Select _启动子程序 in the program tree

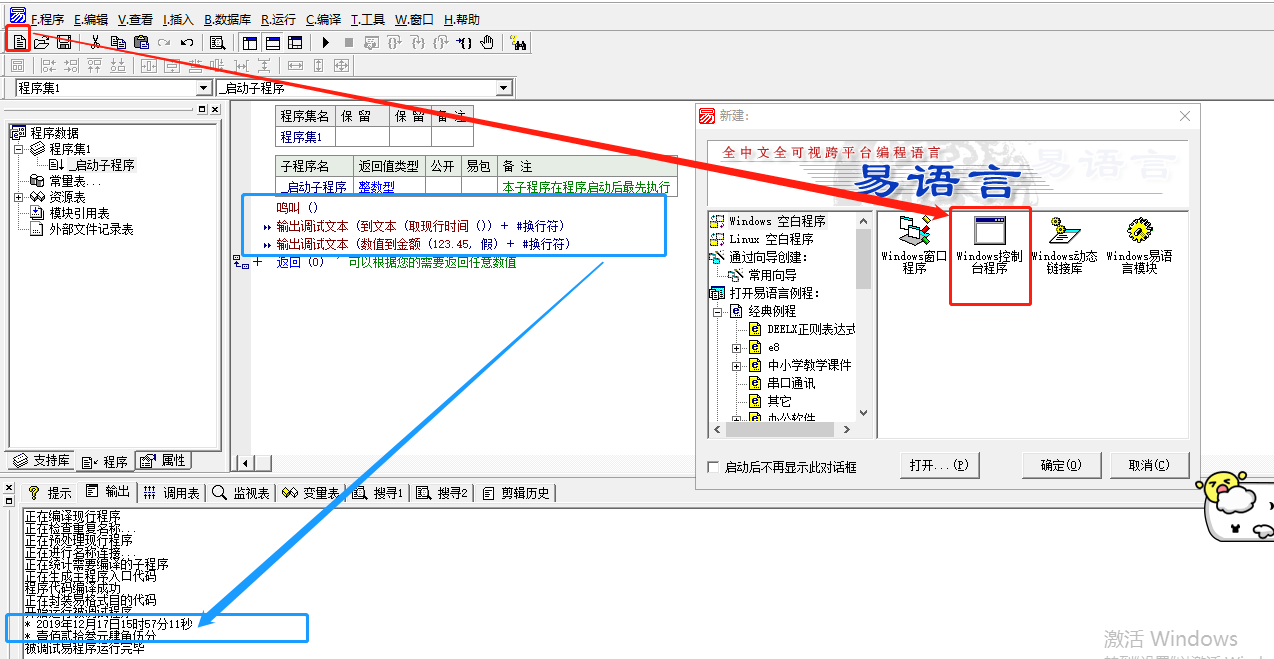(x=100, y=165)
